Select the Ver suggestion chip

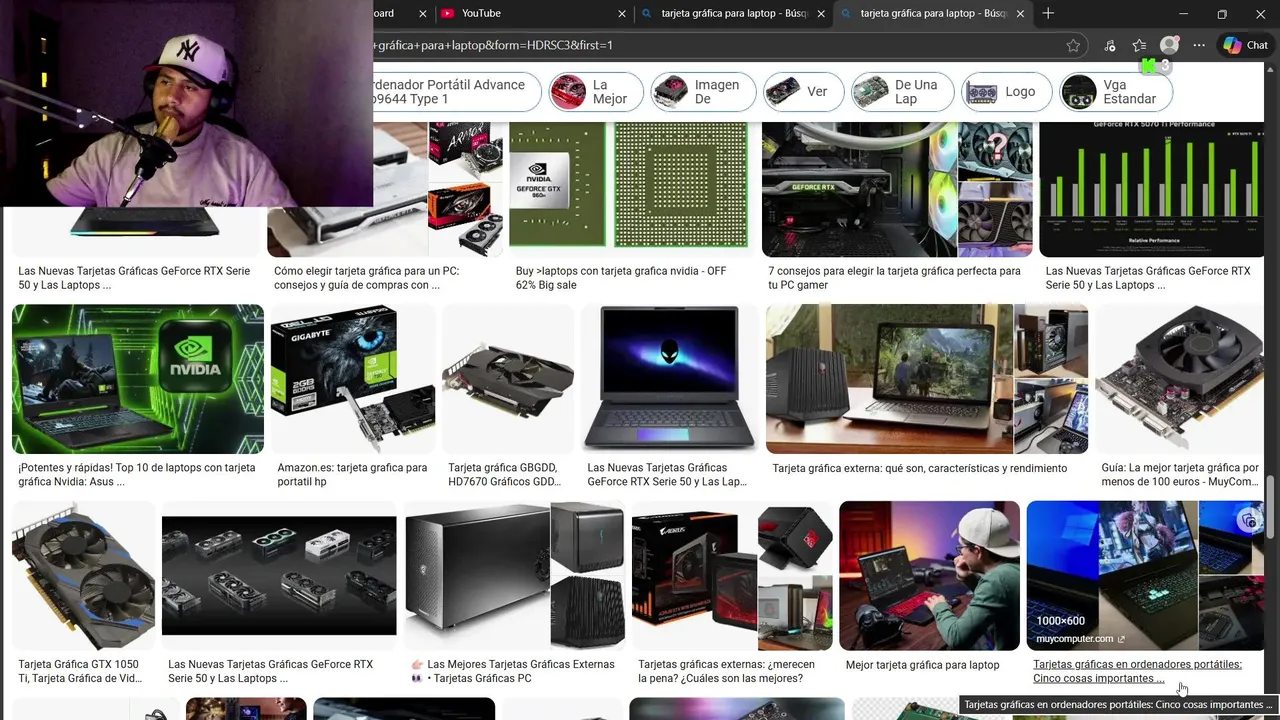pos(803,92)
